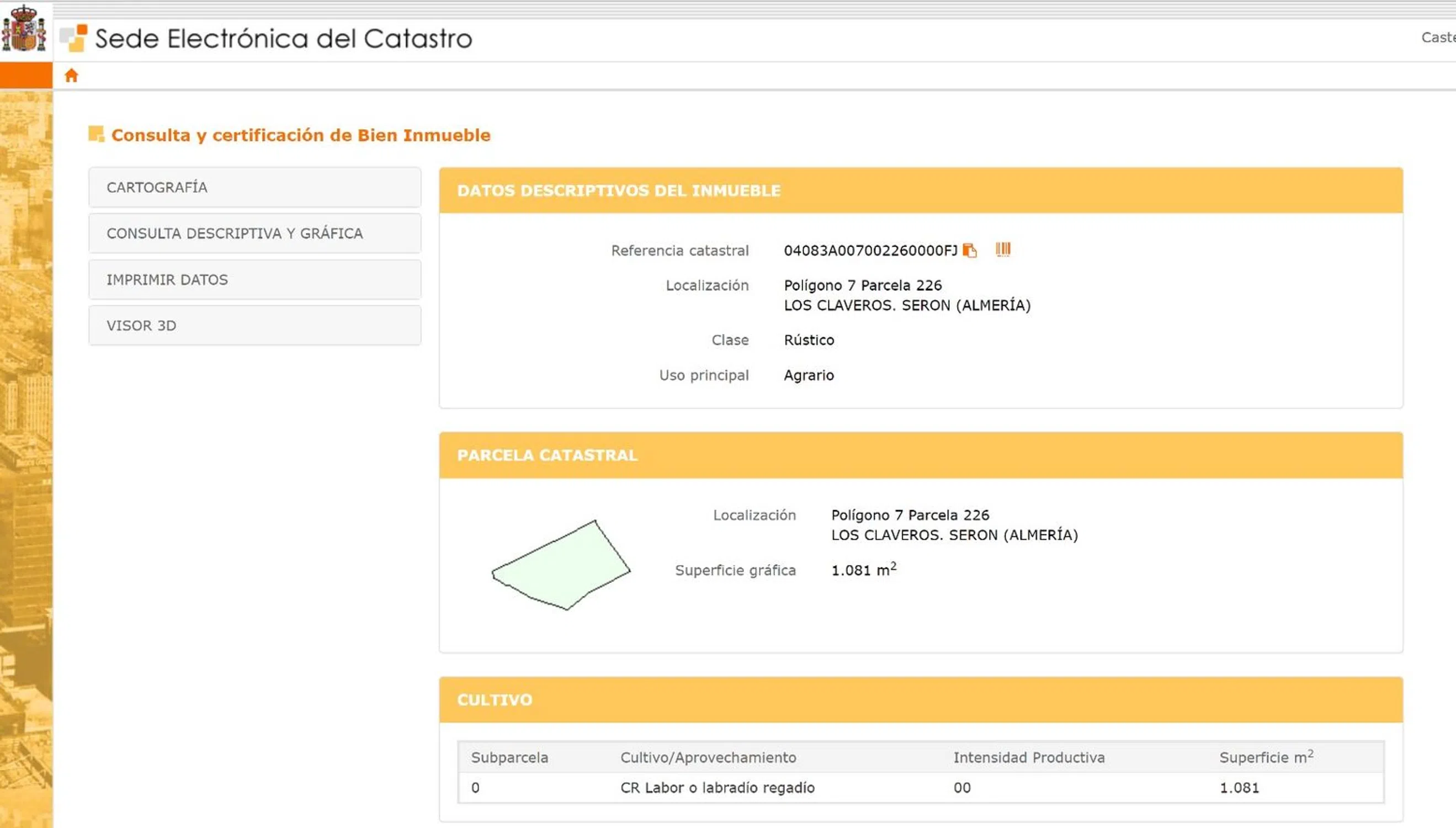Click the Consulta y certificación de Bien Inmueble heading
The width and height of the screenshot is (1456, 828).
click(301, 135)
